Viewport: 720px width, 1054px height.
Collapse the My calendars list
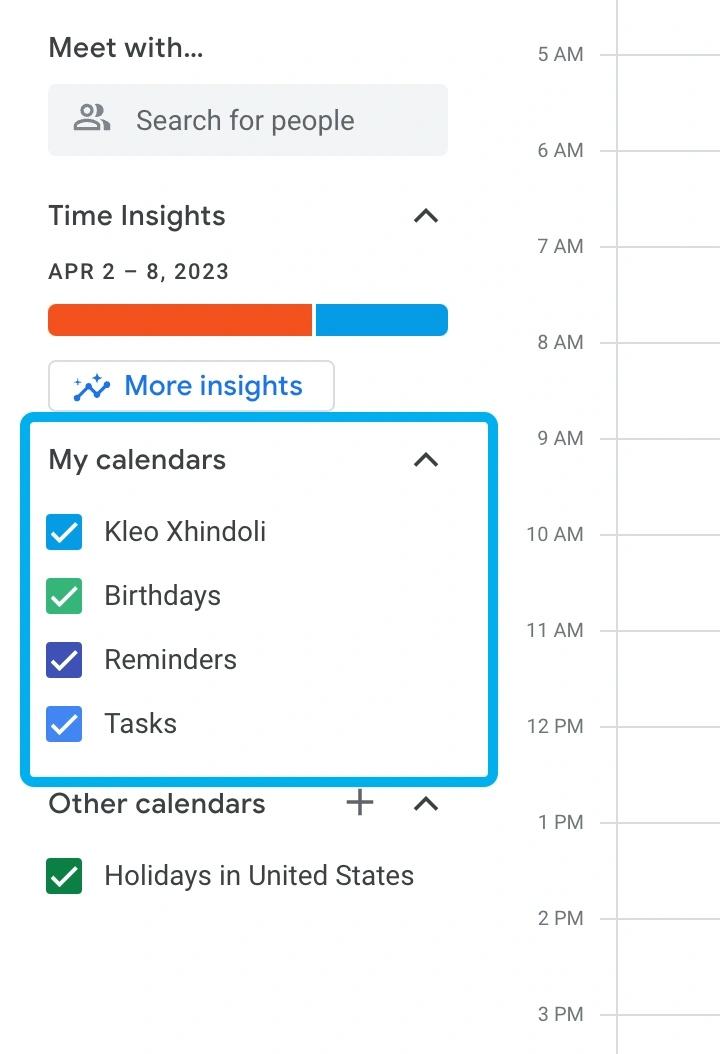tap(426, 460)
